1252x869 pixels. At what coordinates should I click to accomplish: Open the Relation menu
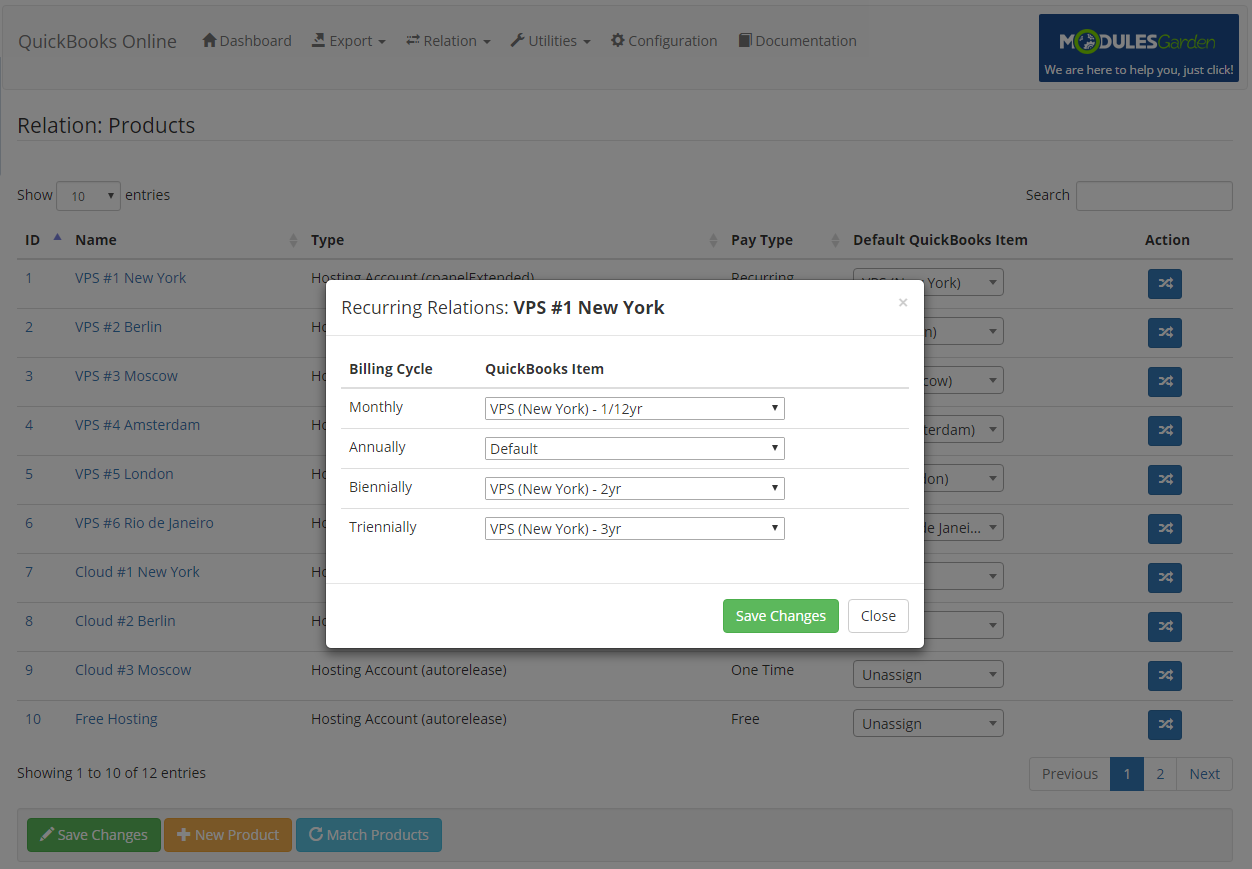[447, 40]
